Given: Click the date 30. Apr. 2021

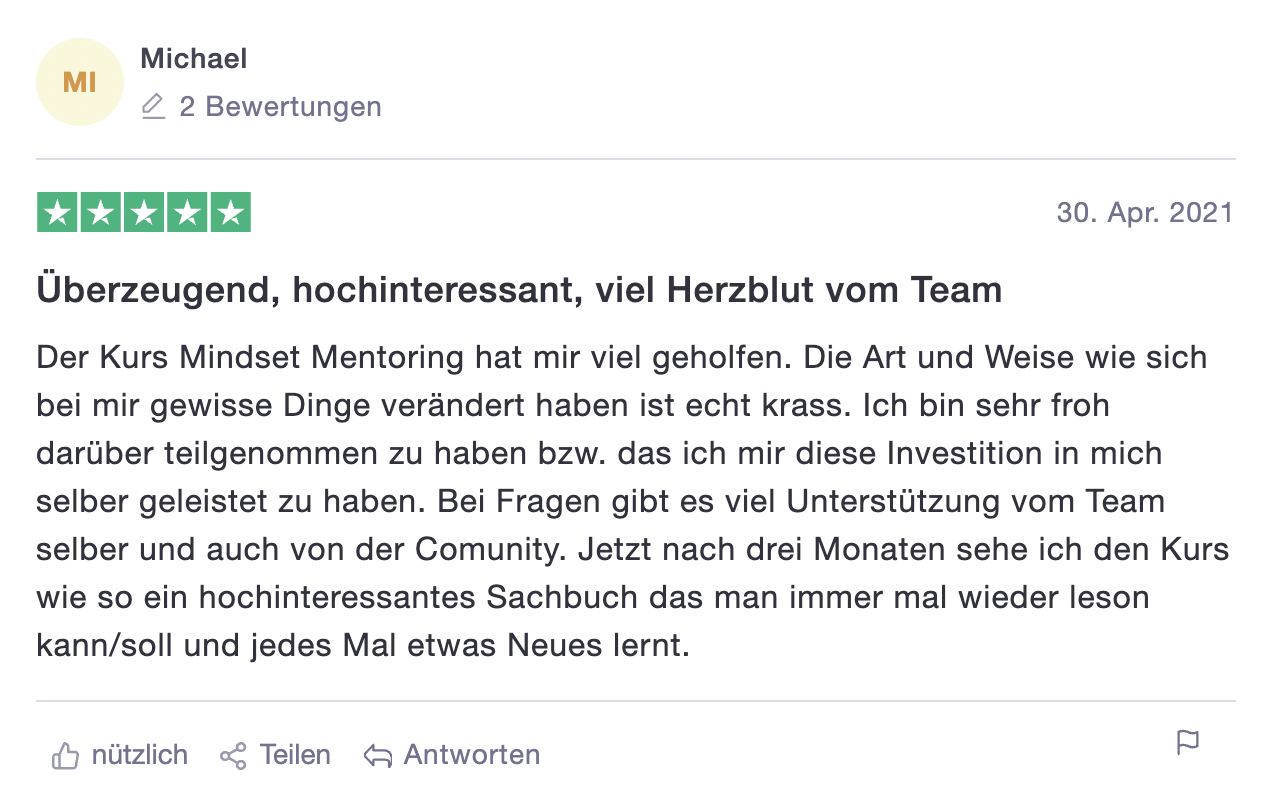Looking at the screenshot, I should coord(1145,213).
